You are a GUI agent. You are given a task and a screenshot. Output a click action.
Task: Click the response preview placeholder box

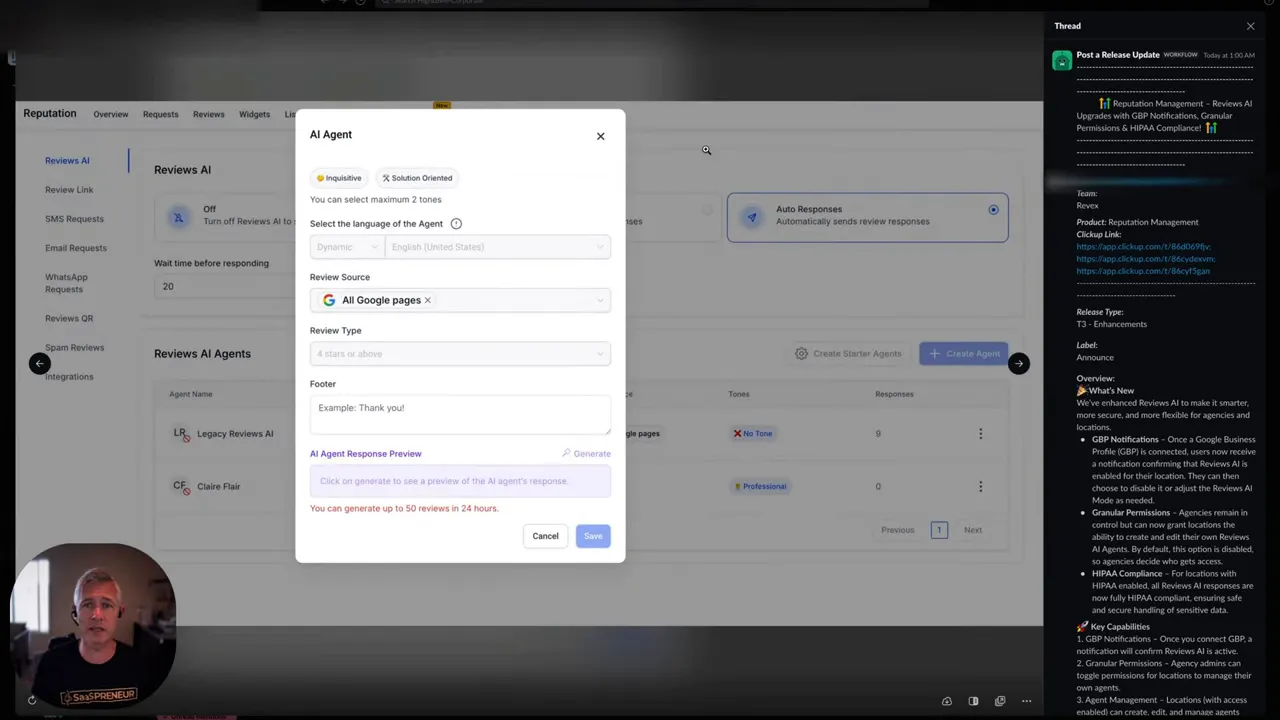click(460, 481)
